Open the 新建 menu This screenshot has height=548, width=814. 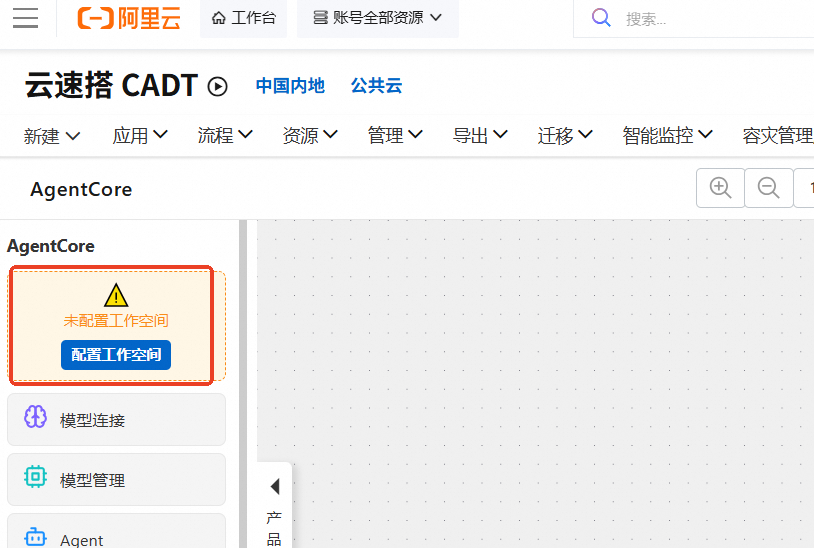pyautogui.click(x=51, y=136)
